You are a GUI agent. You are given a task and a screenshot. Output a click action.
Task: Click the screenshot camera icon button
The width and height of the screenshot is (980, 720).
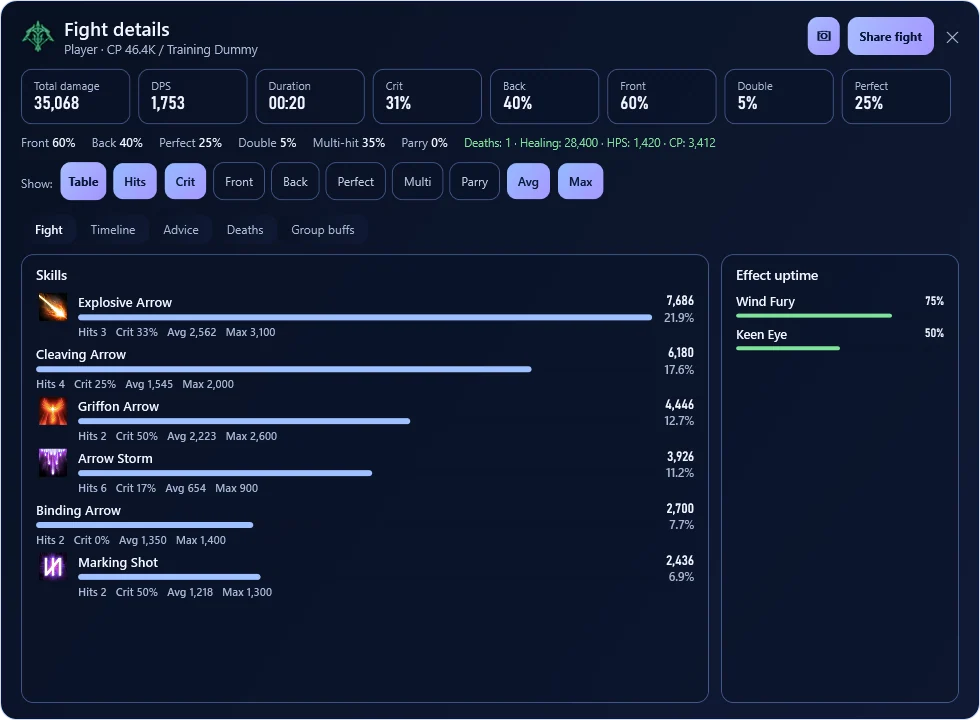tap(824, 36)
